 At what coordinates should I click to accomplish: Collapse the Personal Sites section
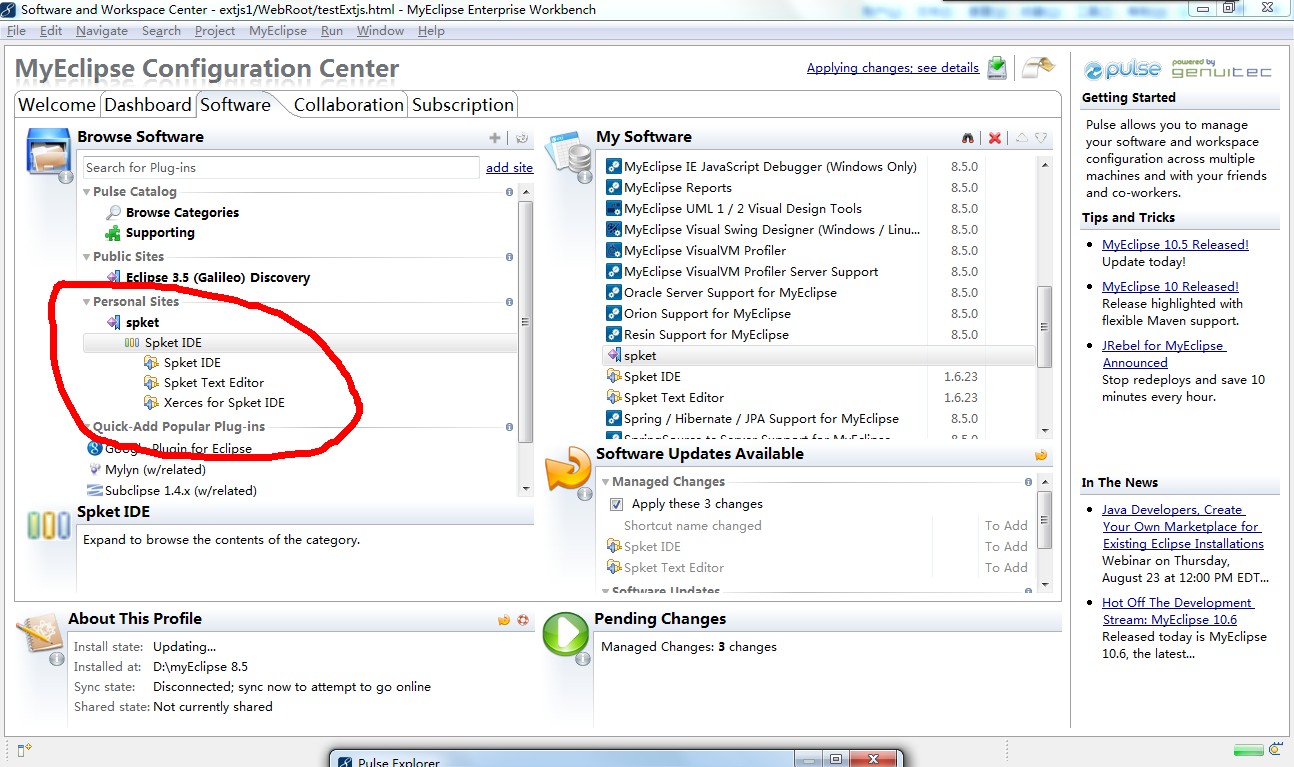point(87,302)
